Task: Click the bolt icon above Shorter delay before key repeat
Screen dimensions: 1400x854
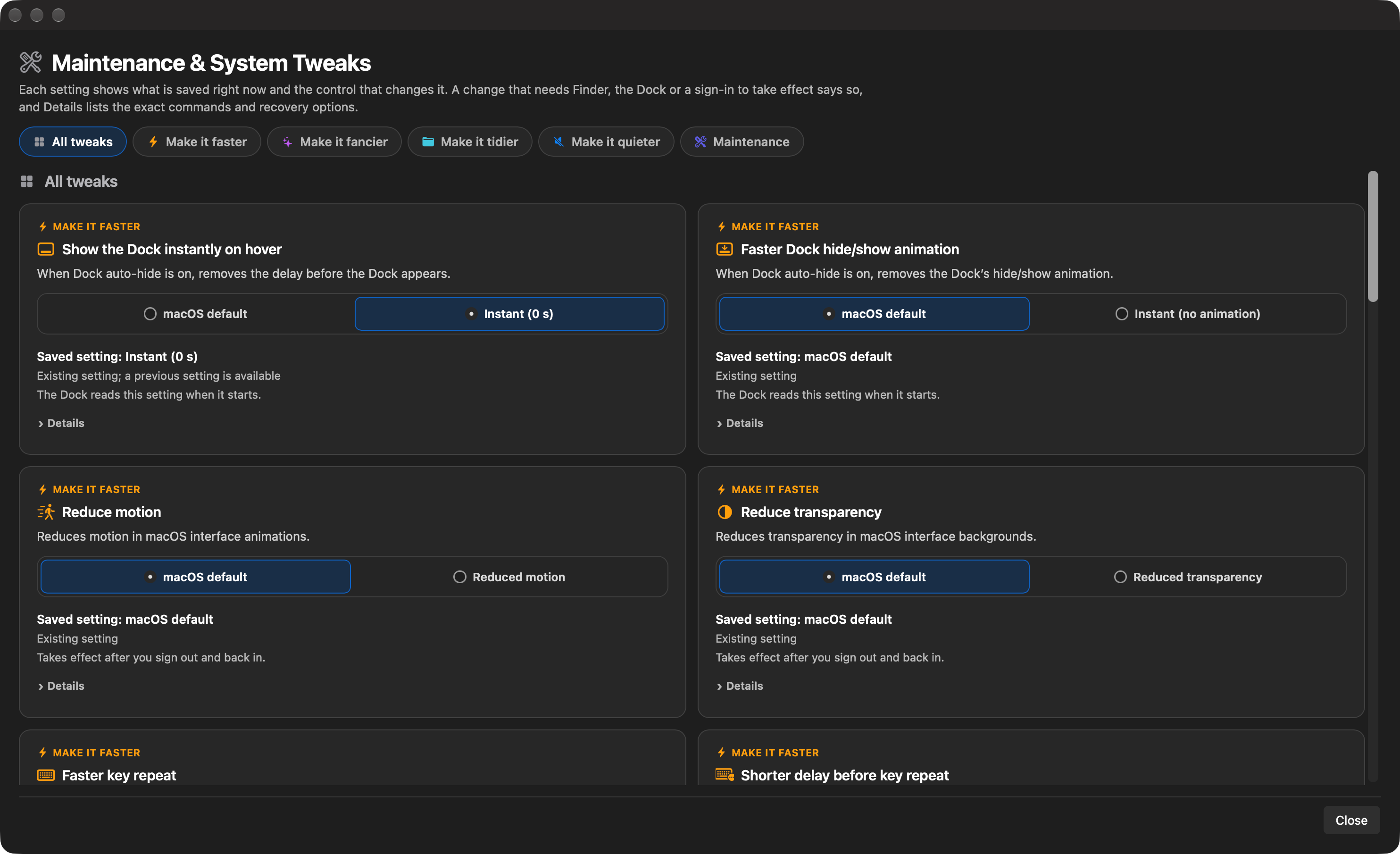Action: click(x=722, y=752)
